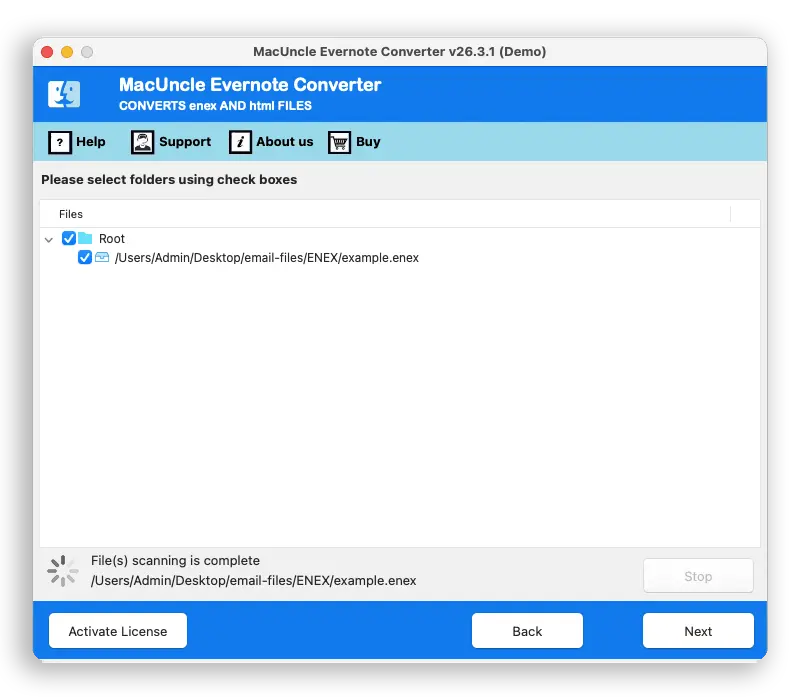Click the Activate License button
Viewport: 800px width, 700px height.
[x=118, y=631]
